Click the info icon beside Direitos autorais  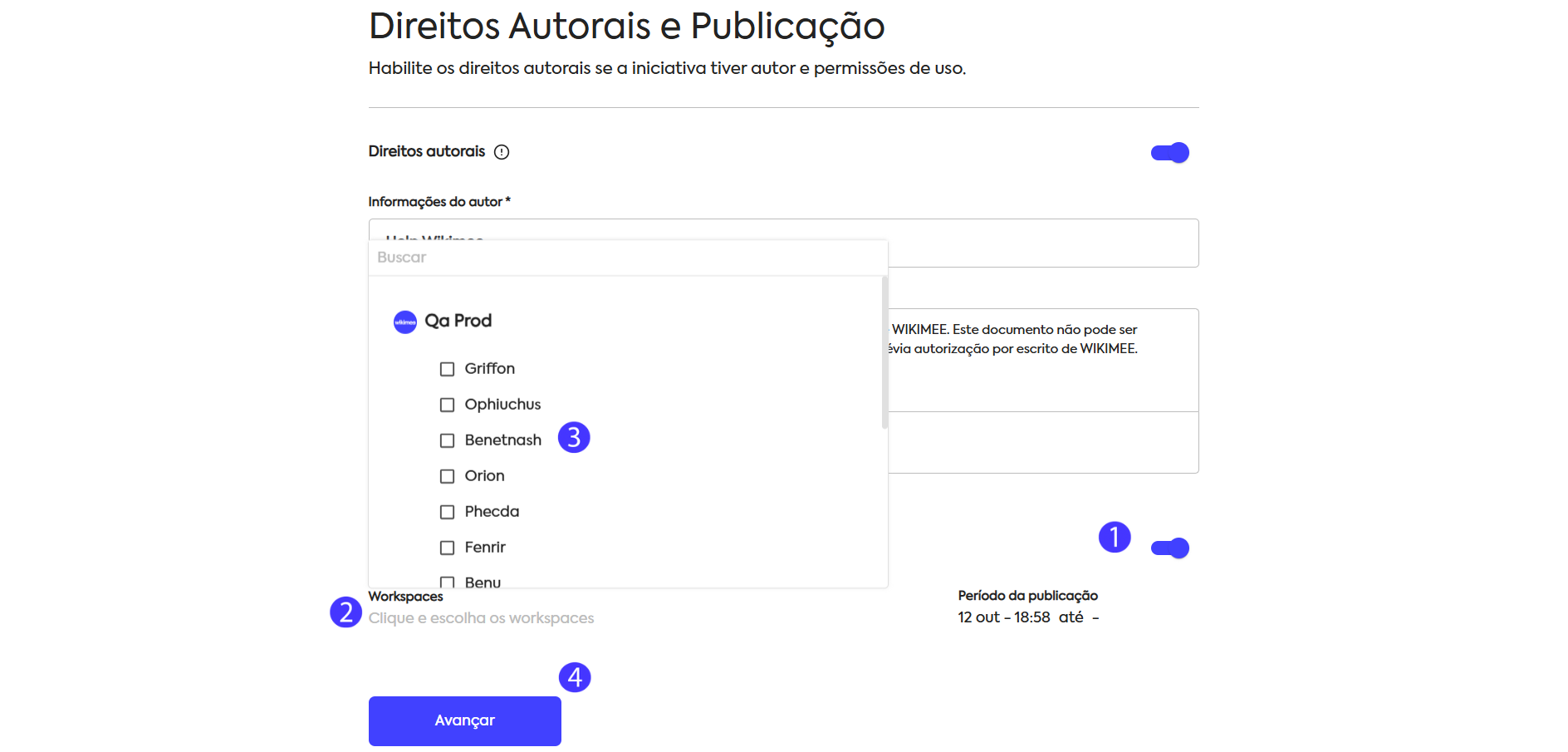[x=502, y=152]
